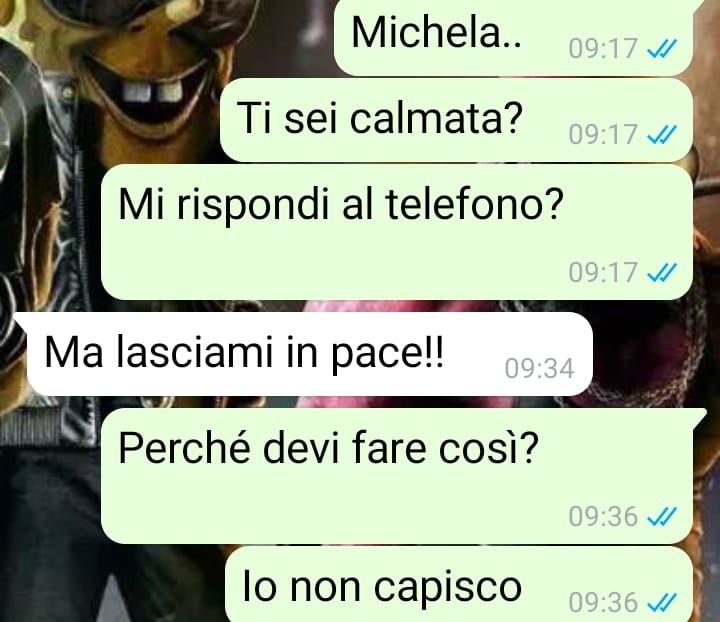Tap read ticks on 'Mi rispondi al telefono?'

coord(662,272)
